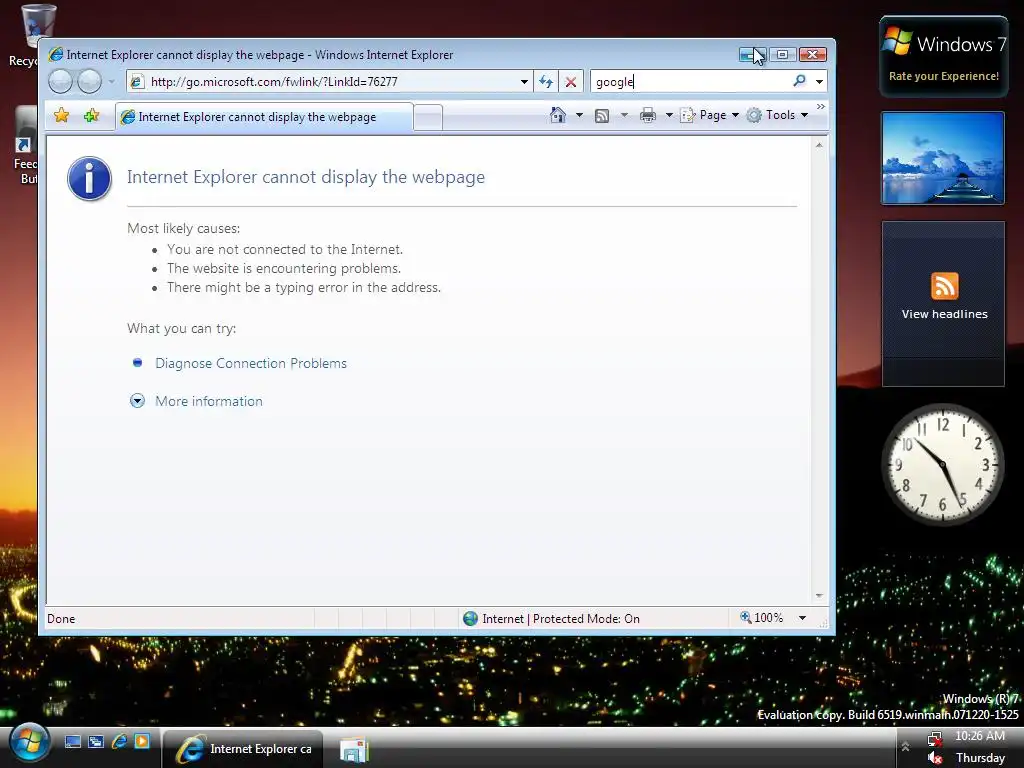Launch Windows Media Player quick launch icon
Screen dimensions: 1024x768
pyautogui.click(x=142, y=741)
